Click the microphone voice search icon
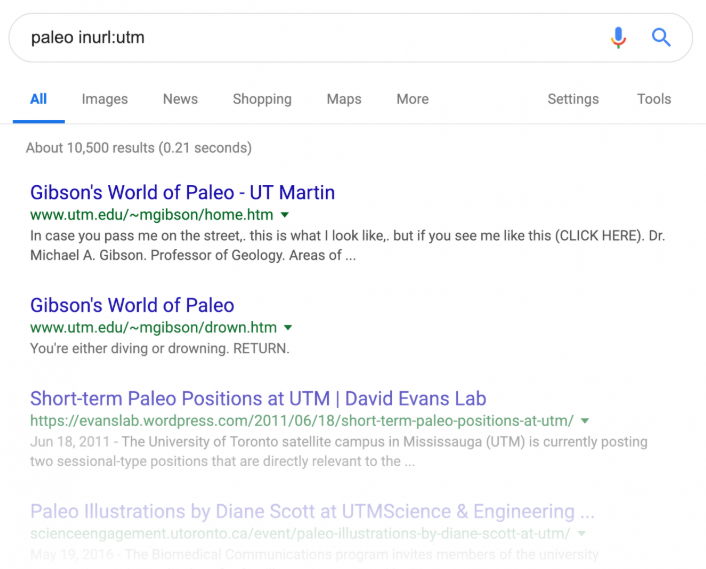Screen dimensions: 706x569 (618, 37)
